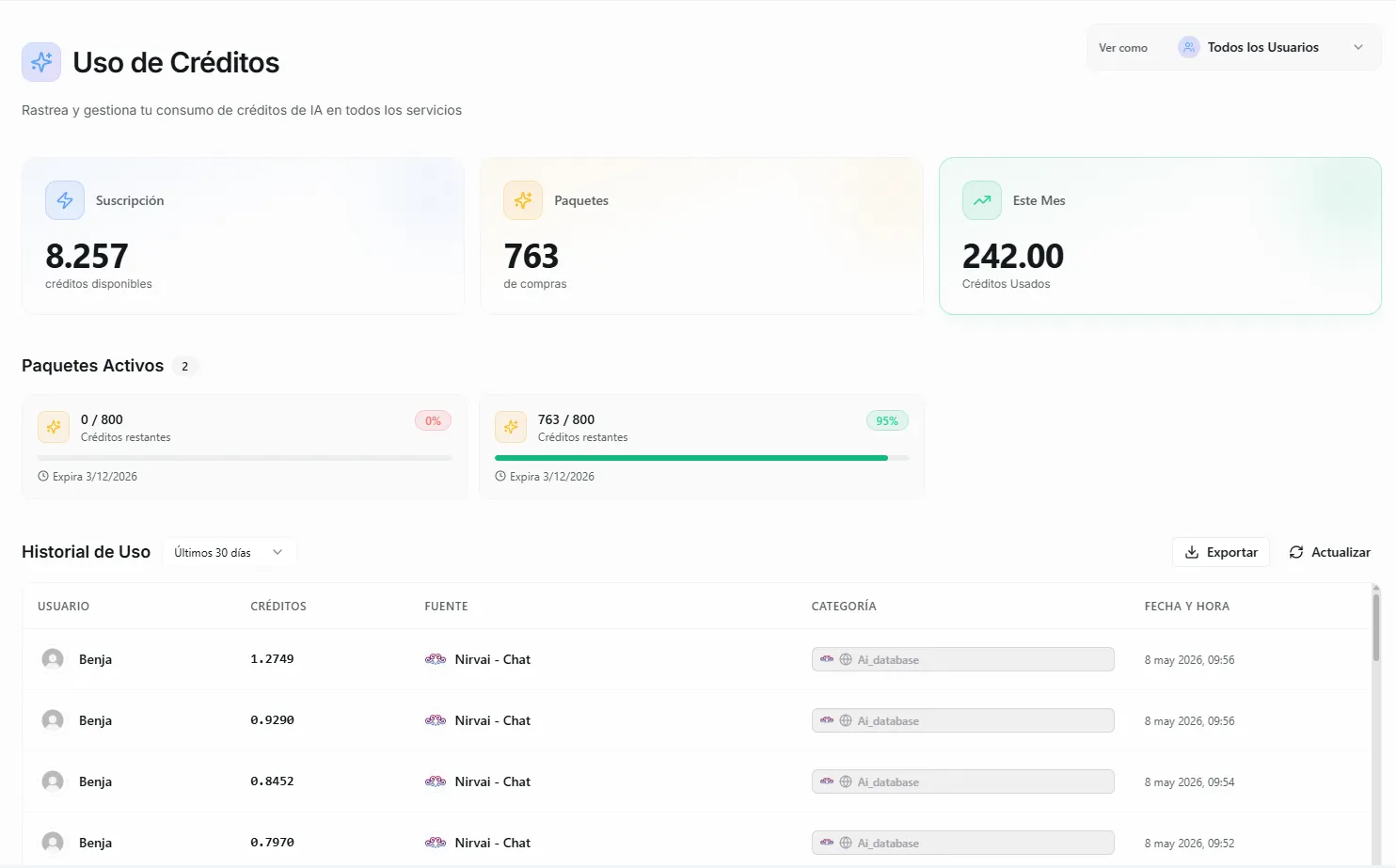Image resolution: width=1396 pixels, height=868 pixels.
Task: Click the Nirvai logo in the 0.8452 row
Action: coord(436,781)
